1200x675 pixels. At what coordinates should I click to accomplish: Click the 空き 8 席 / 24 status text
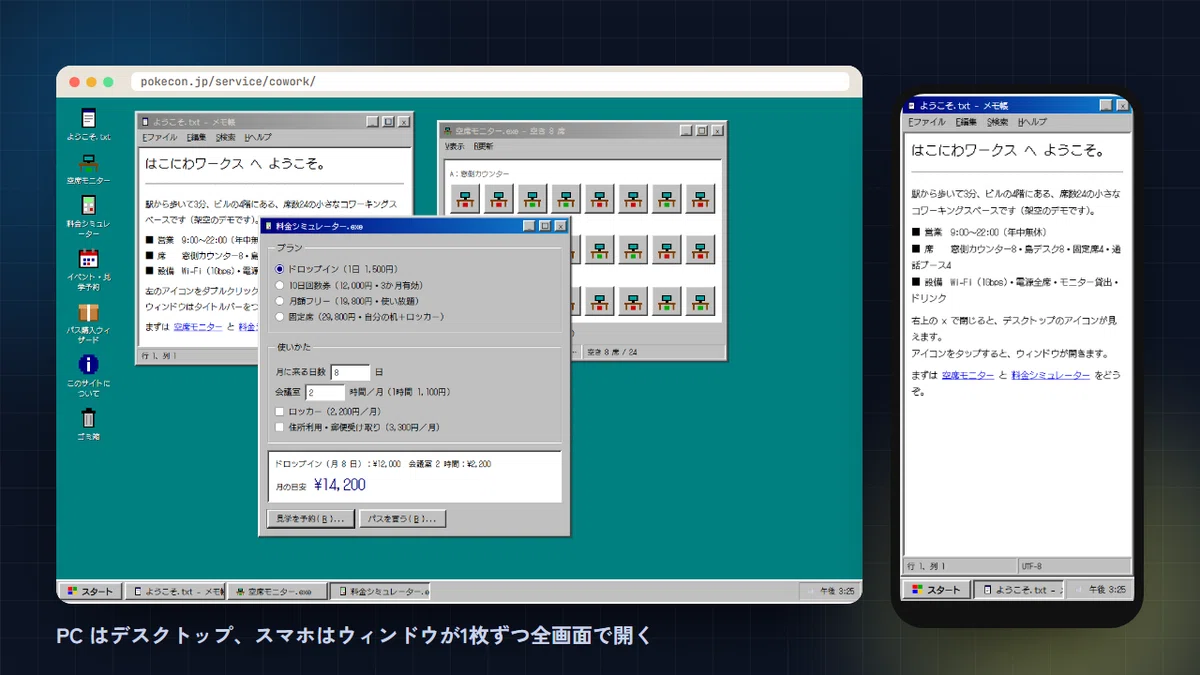coord(612,351)
